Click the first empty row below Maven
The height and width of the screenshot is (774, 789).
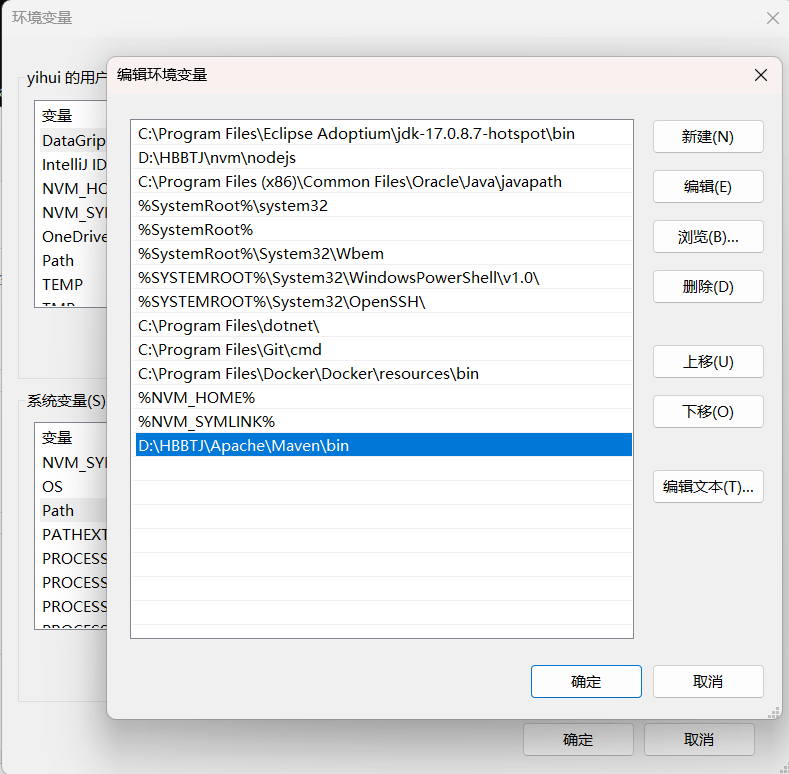[x=380, y=470]
